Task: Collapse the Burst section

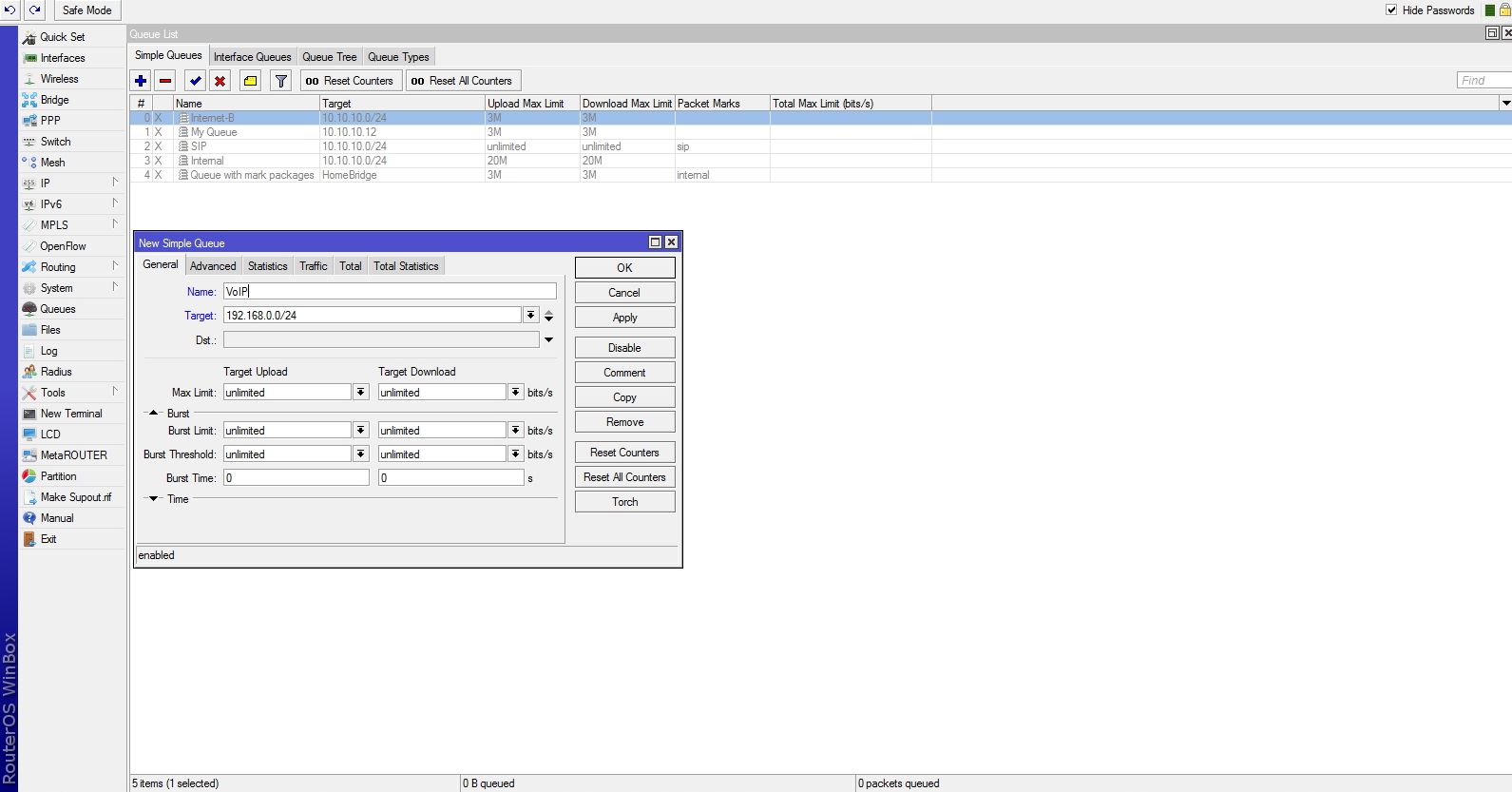Action: pos(153,414)
